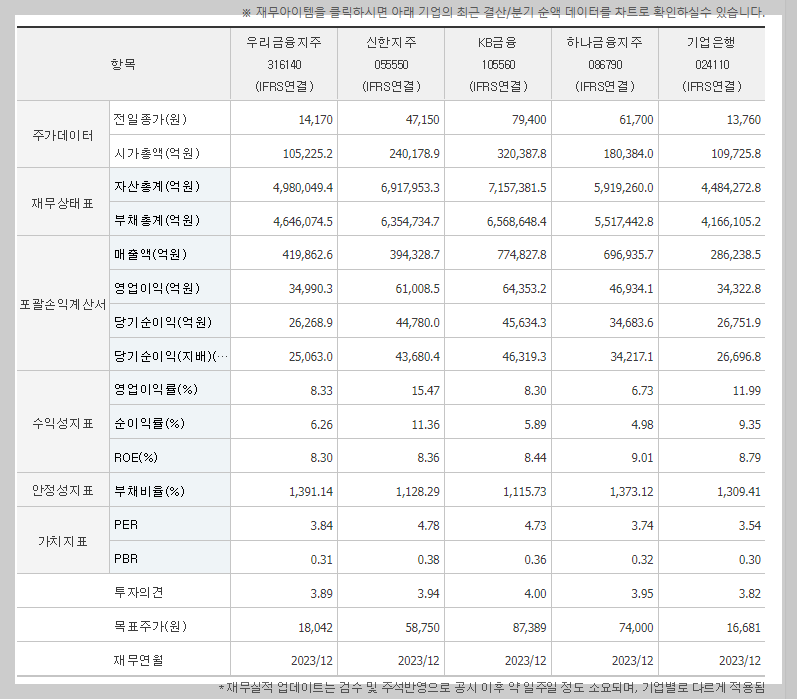The height and width of the screenshot is (699, 797).
Task: Click the KB금융 column header
Action: click(498, 64)
